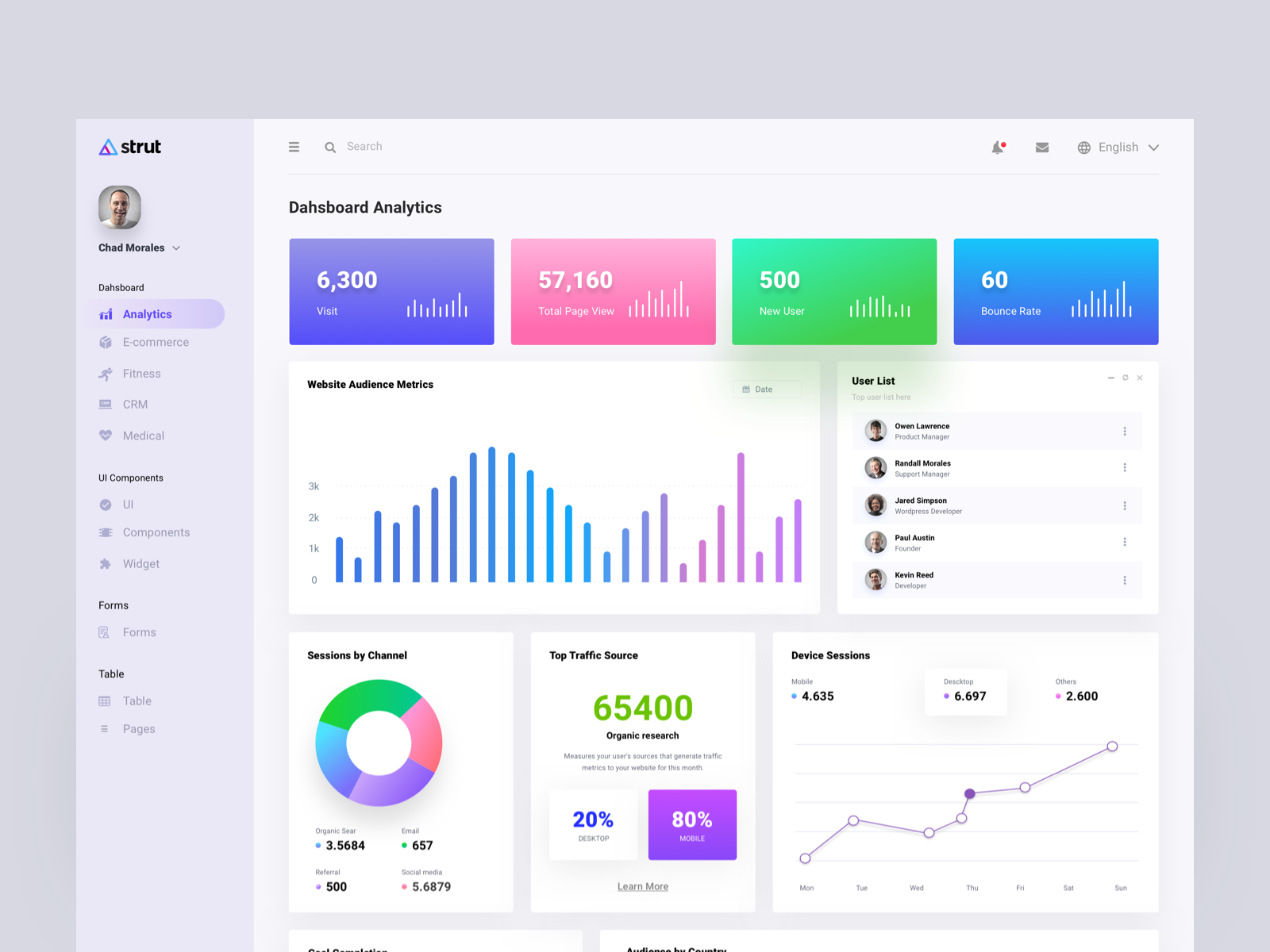This screenshot has height=952, width=1270.
Task: Open Components in the sidebar
Action: click(156, 532)
